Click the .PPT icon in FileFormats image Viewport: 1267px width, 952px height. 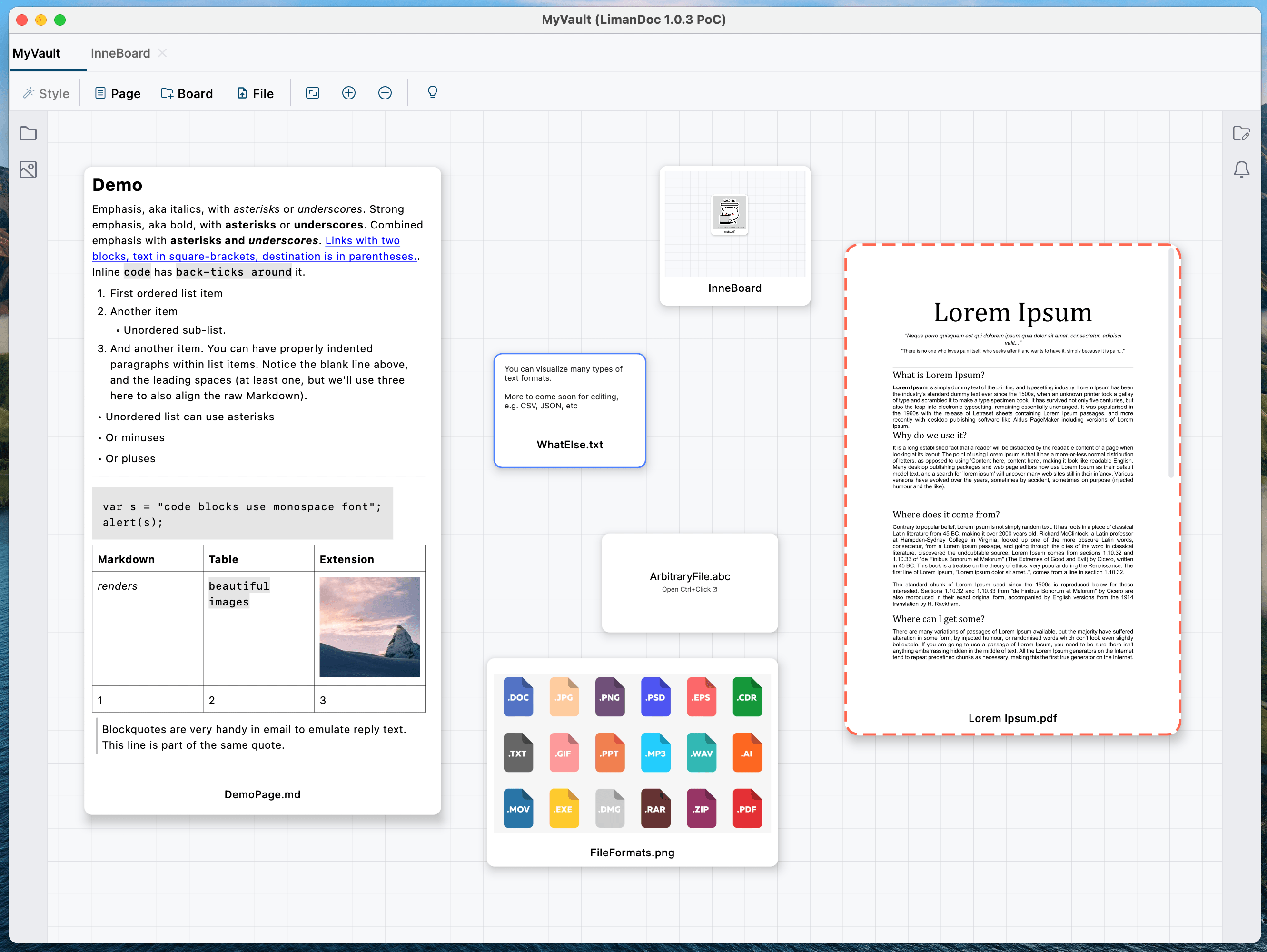pos(610,753)
